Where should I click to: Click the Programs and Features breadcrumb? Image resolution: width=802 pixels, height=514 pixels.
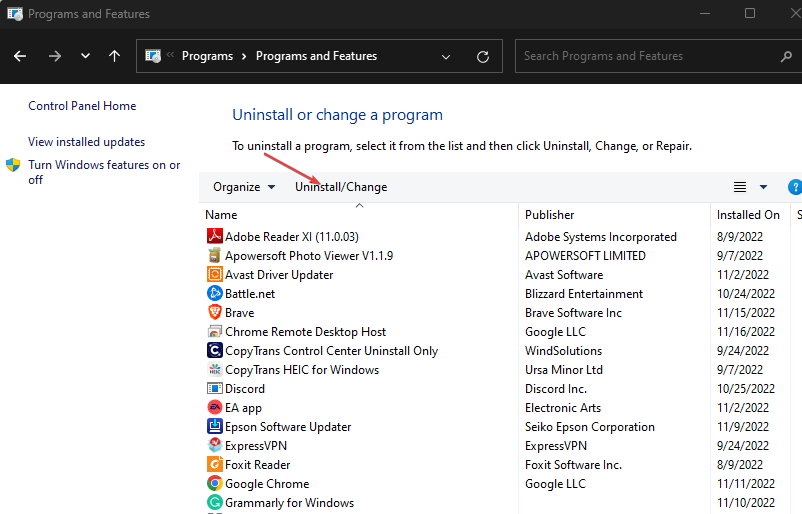pos(316,56)
